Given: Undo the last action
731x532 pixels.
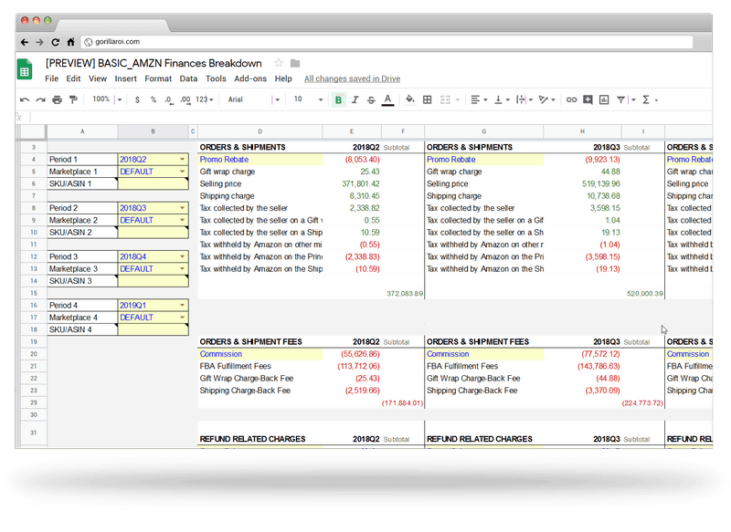Looking at the screenshot, I should pos(25,100).
